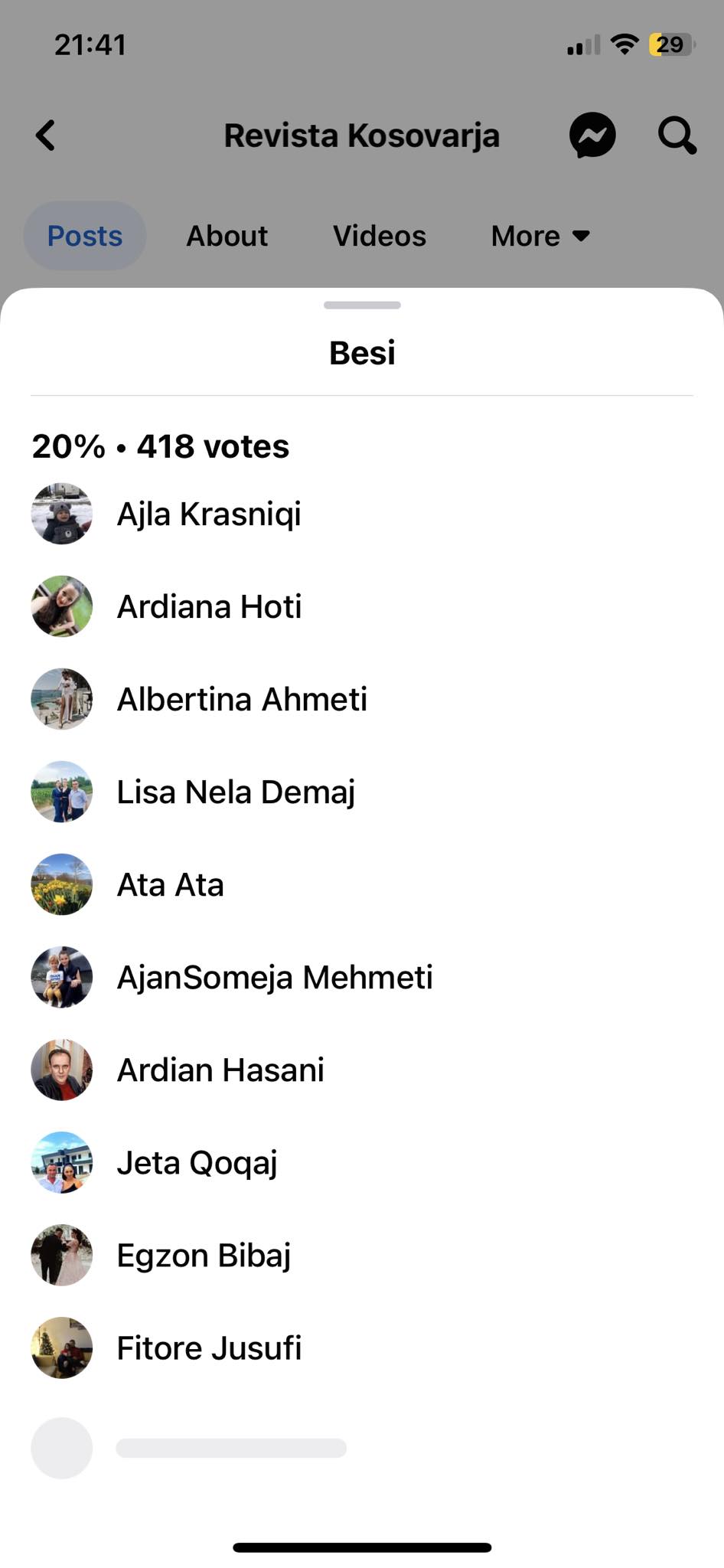This screenshot has width=724, height=1568.
Task: Open Jeta Qoqaj's name link
Action: (197, 1162)
